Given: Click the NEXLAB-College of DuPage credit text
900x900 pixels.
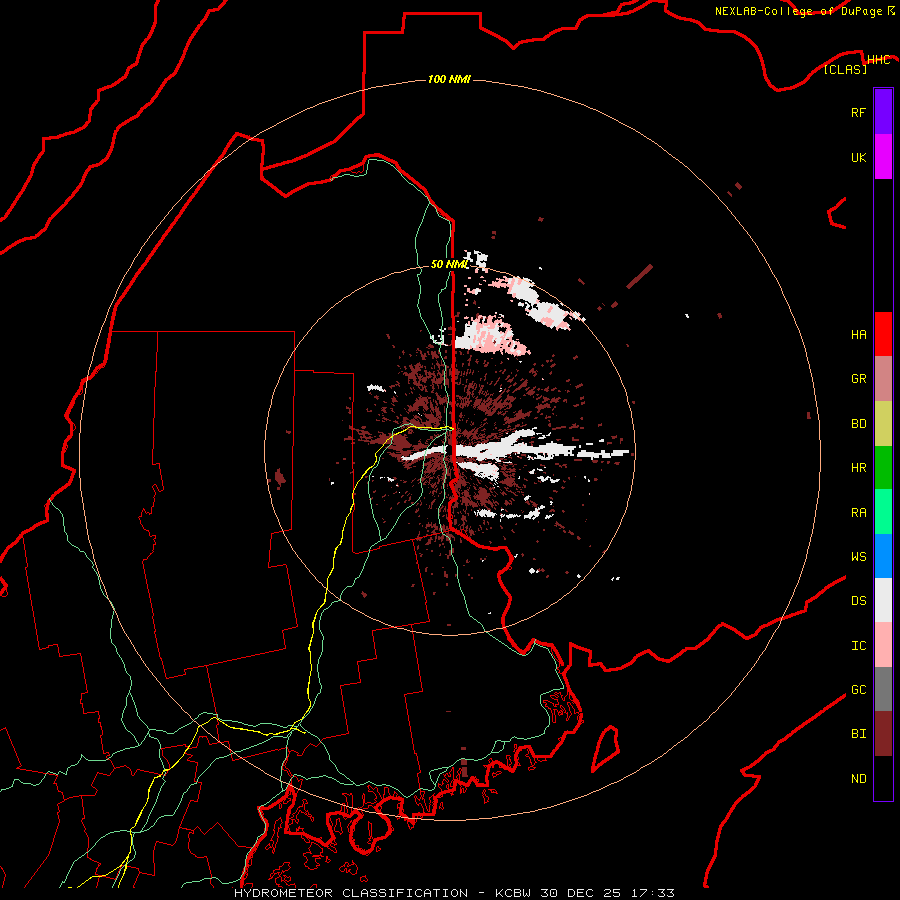Looking at the screenshot, I should point(798,11).
